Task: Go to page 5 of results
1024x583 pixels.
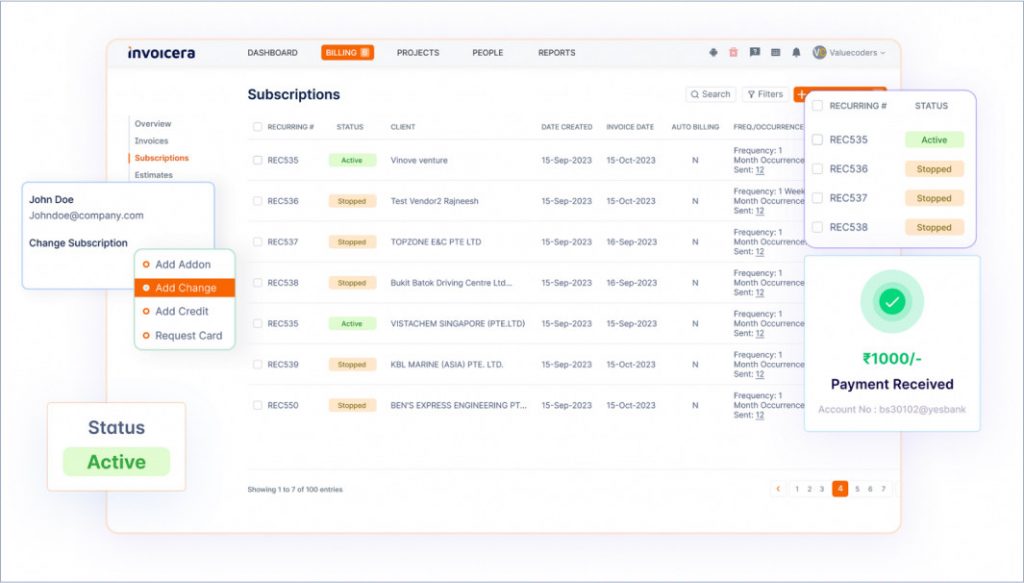Action: point(857,489)
